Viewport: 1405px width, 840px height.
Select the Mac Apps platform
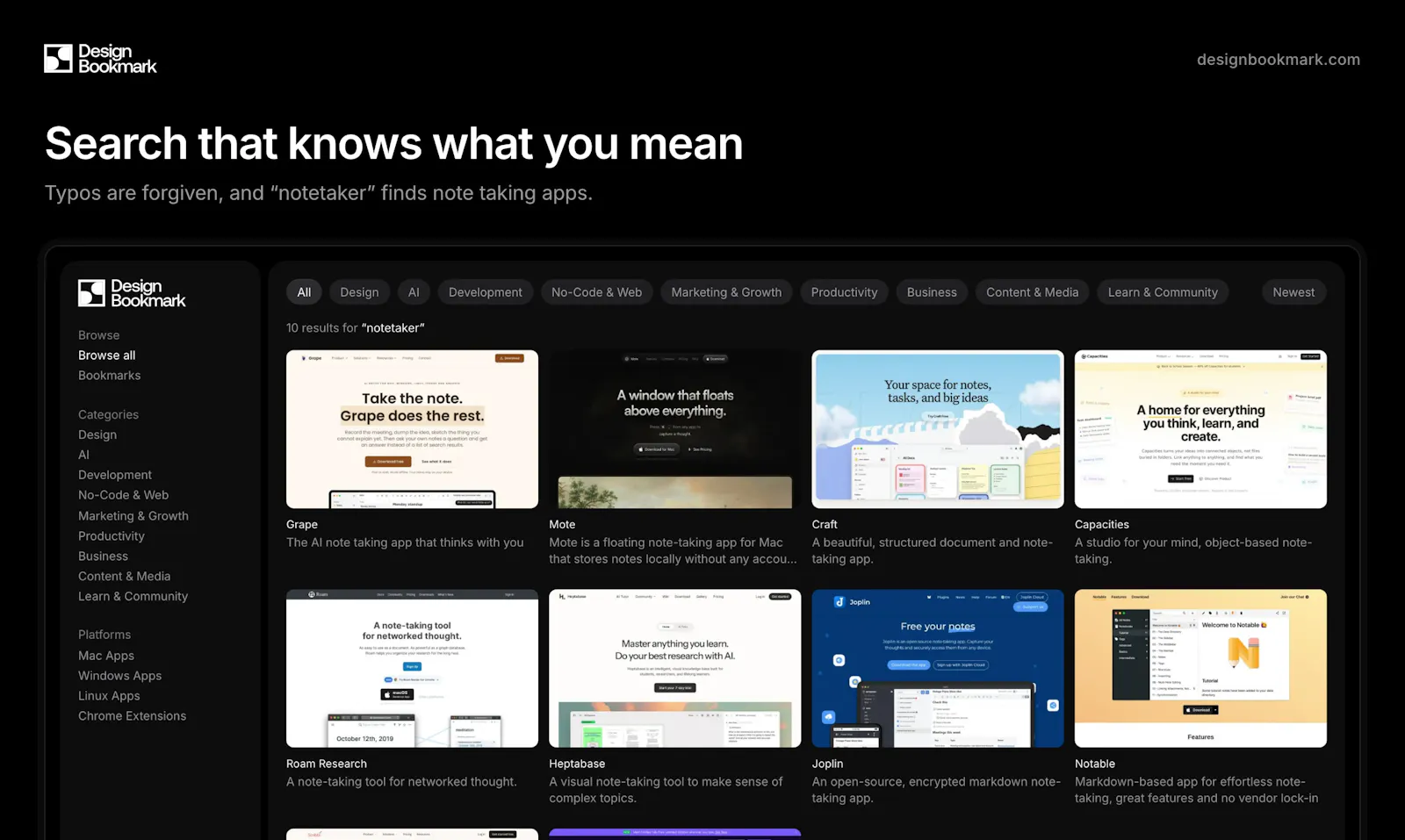106,656
